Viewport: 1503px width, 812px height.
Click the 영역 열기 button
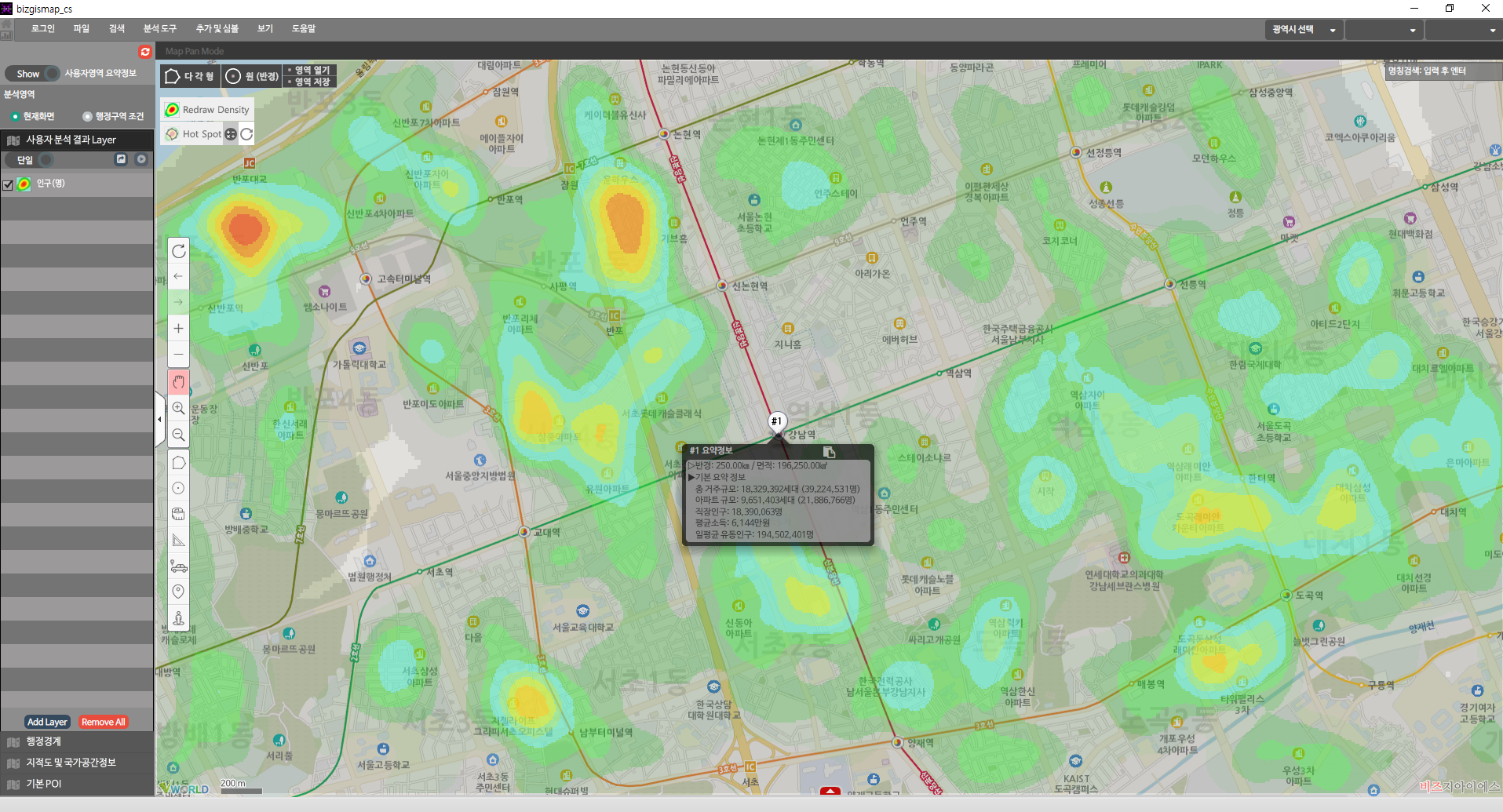point(310,71)
